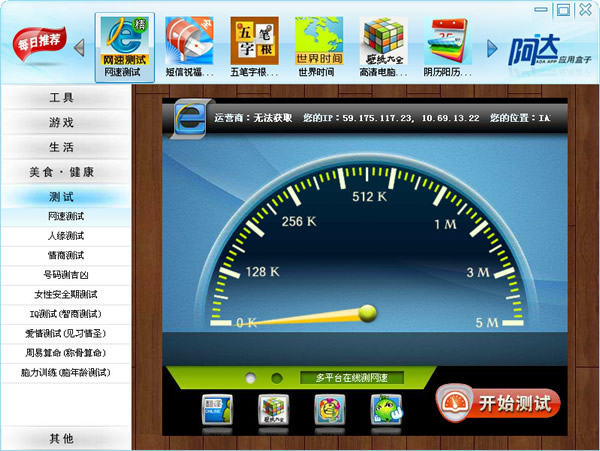Click the green bird icon in the bottom row
This screenshot has width=600, height=451.
386,410
